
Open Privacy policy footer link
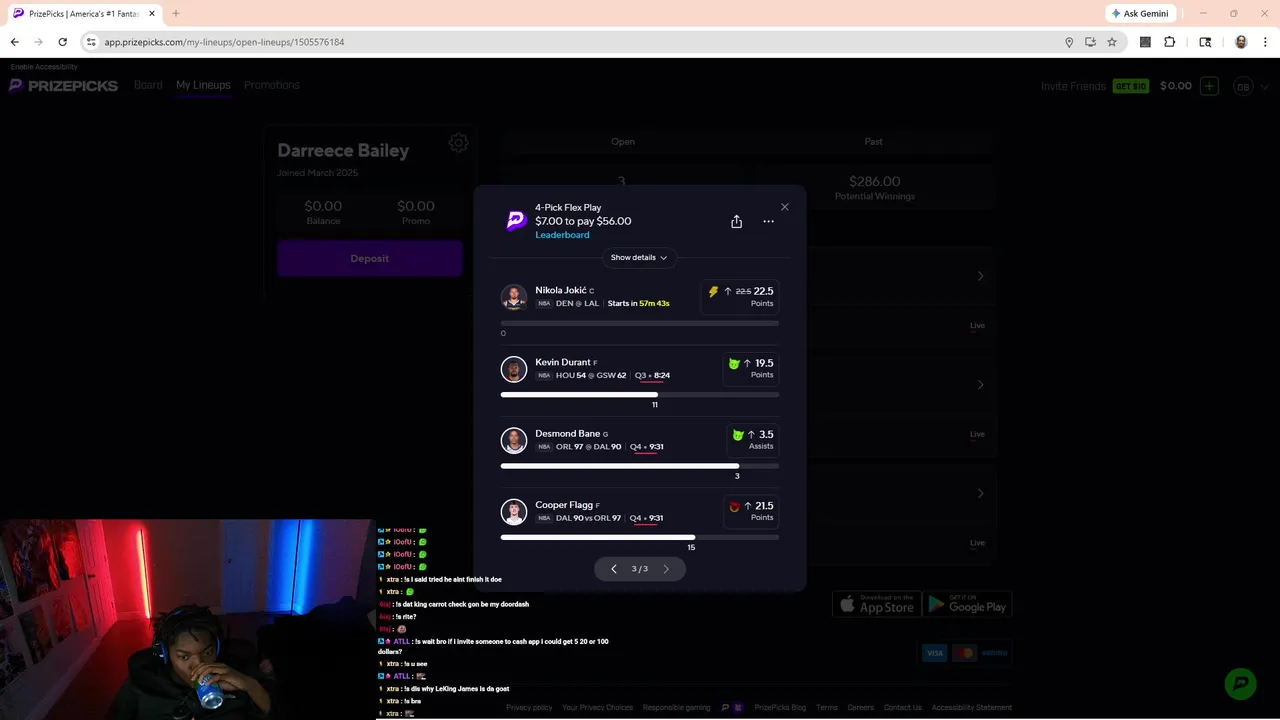(x=529, y=707)
